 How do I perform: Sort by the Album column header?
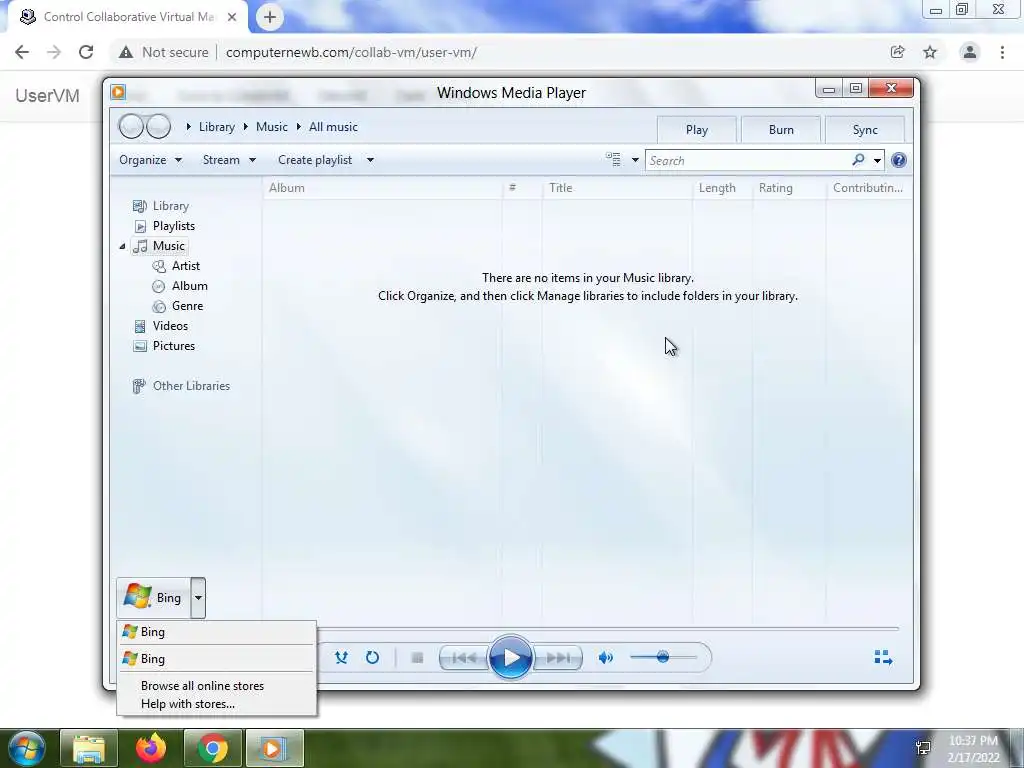(x=383, y=188)
